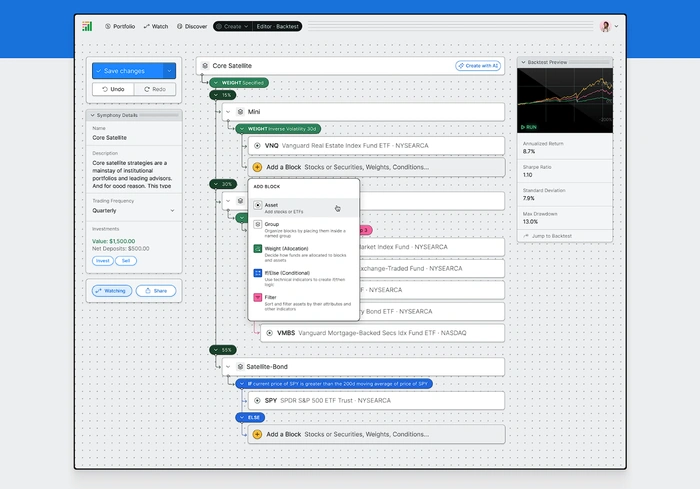
Task: Click the blue If/Else icon
Action: [258, 272]
